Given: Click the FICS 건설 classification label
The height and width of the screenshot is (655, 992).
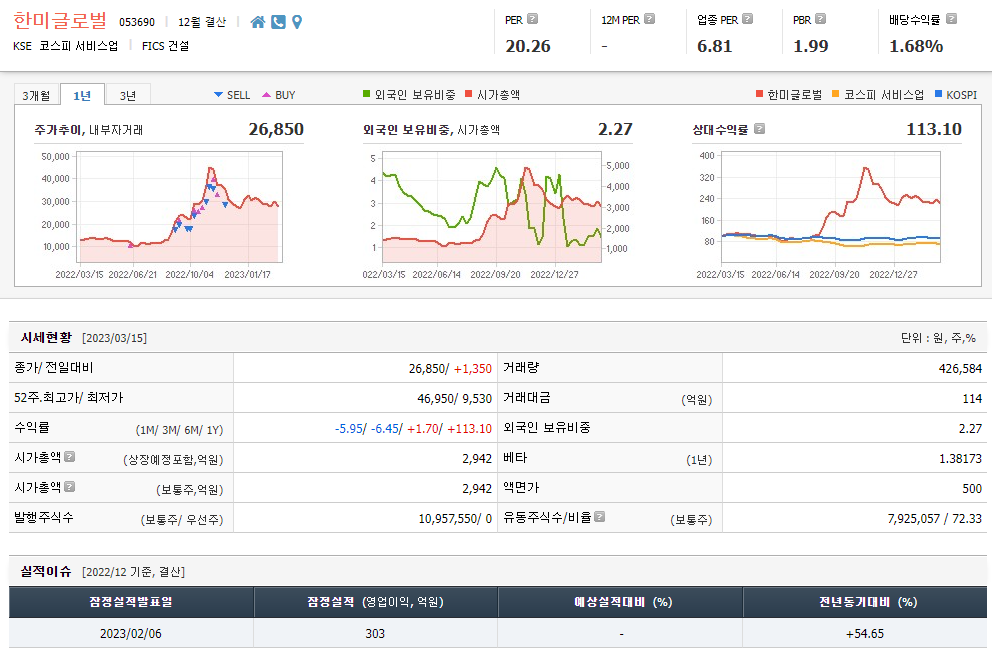Looking at the screenshot, I should coord(165,46).
